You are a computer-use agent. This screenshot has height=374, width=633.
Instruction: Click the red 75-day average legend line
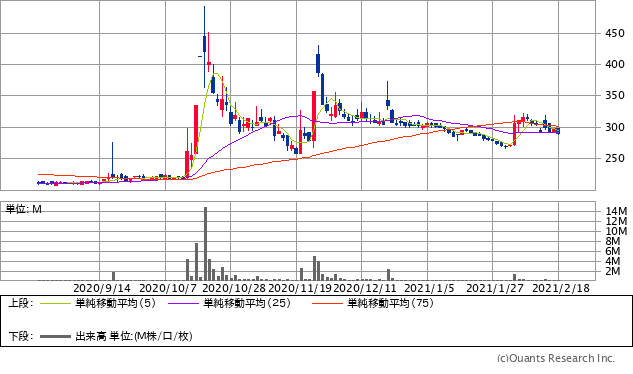(327, 303)
